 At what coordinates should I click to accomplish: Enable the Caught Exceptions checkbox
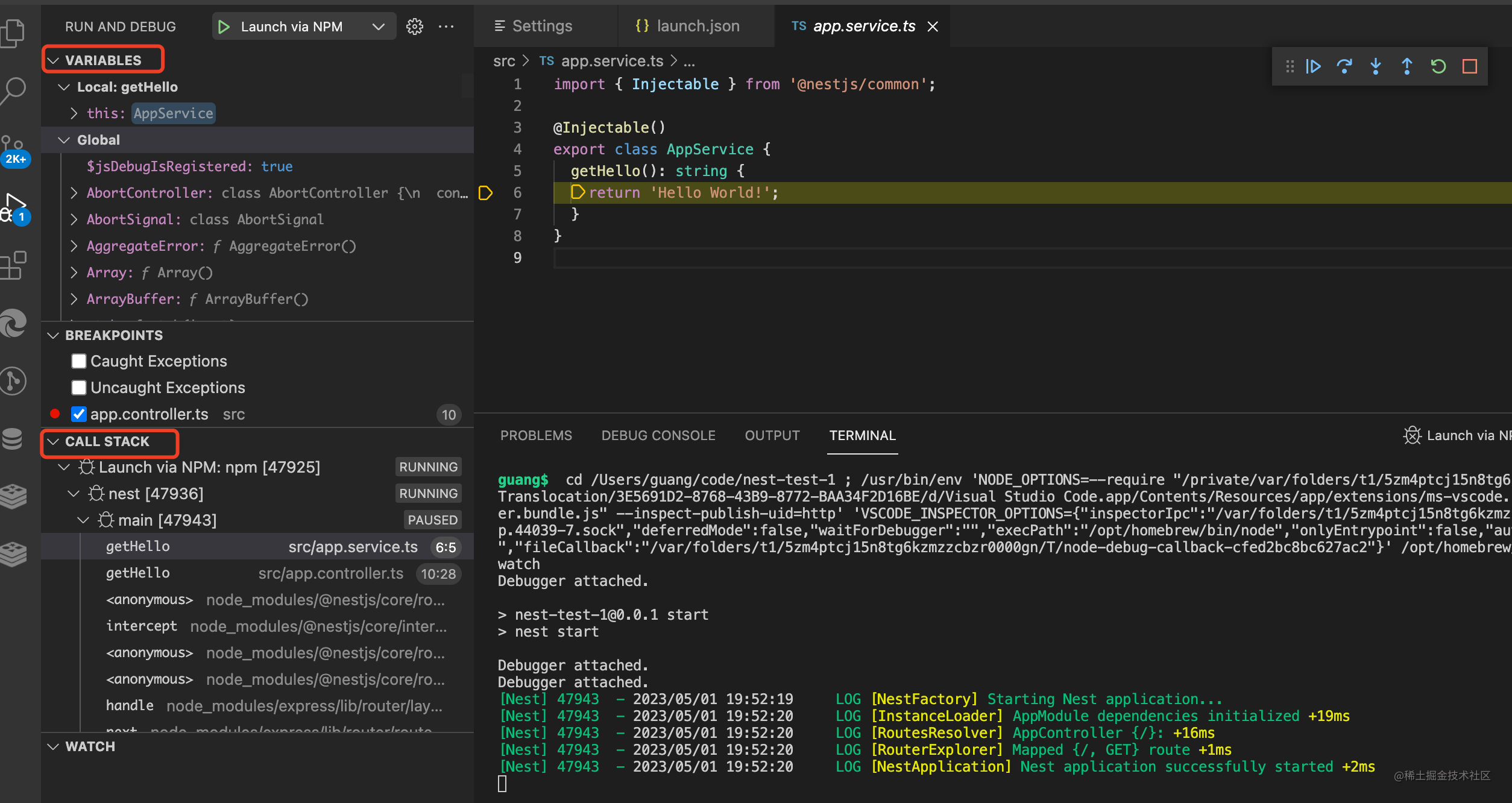[x=79, y=361]
